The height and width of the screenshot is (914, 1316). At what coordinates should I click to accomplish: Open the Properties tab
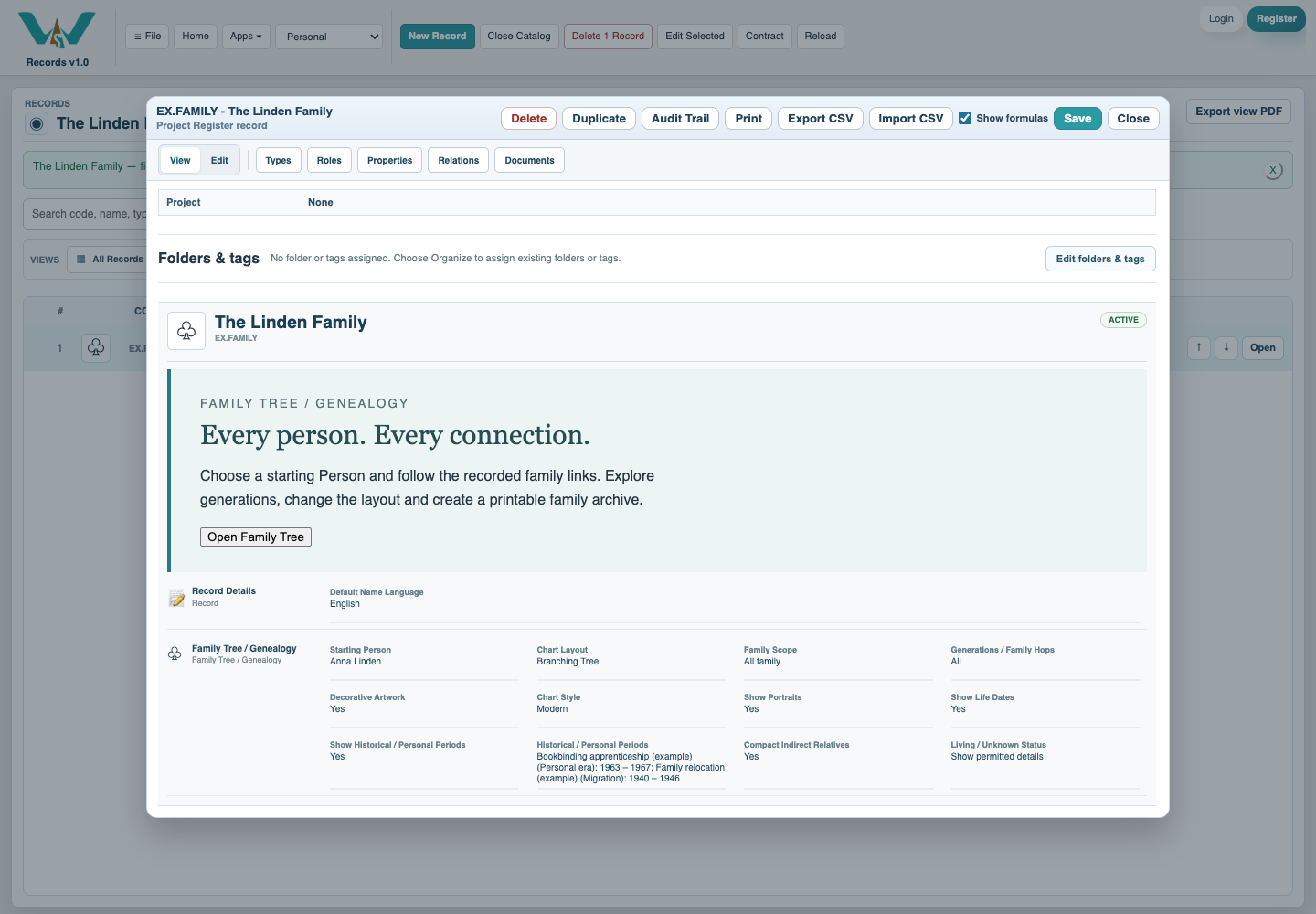pyautogui.click(x=390, y=160)
